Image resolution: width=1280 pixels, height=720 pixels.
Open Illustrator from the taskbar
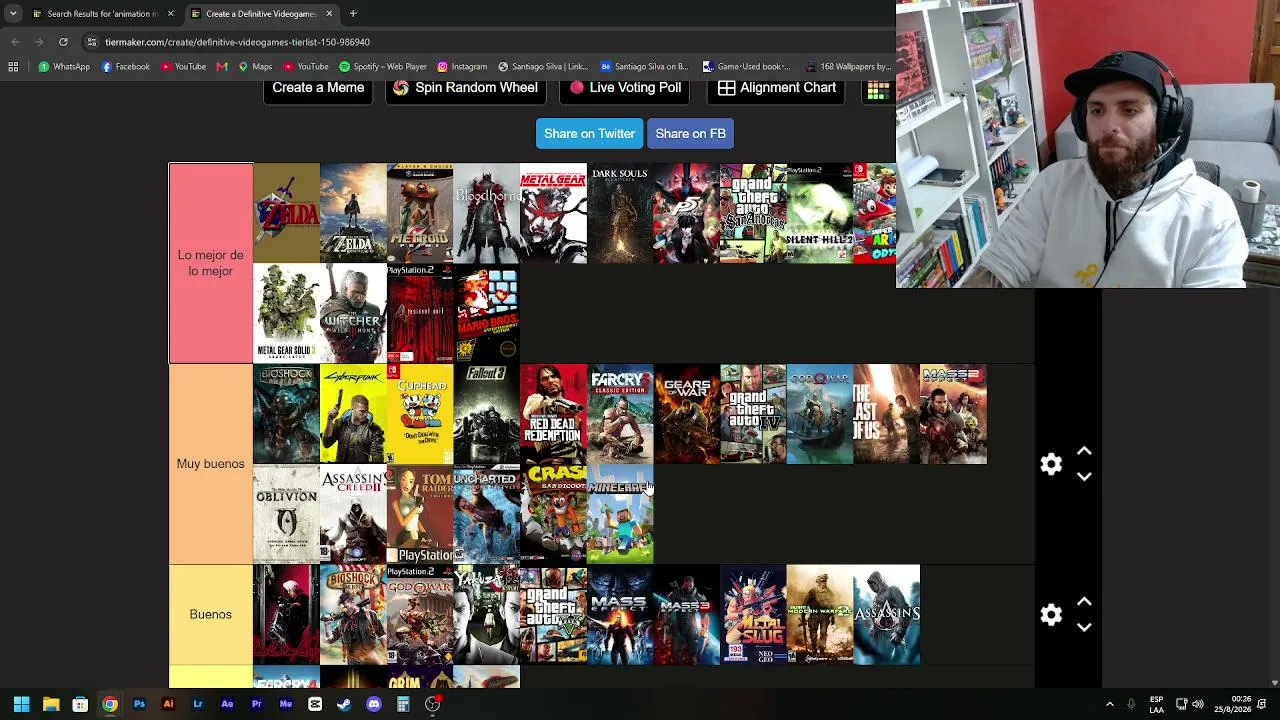[168, 705]
